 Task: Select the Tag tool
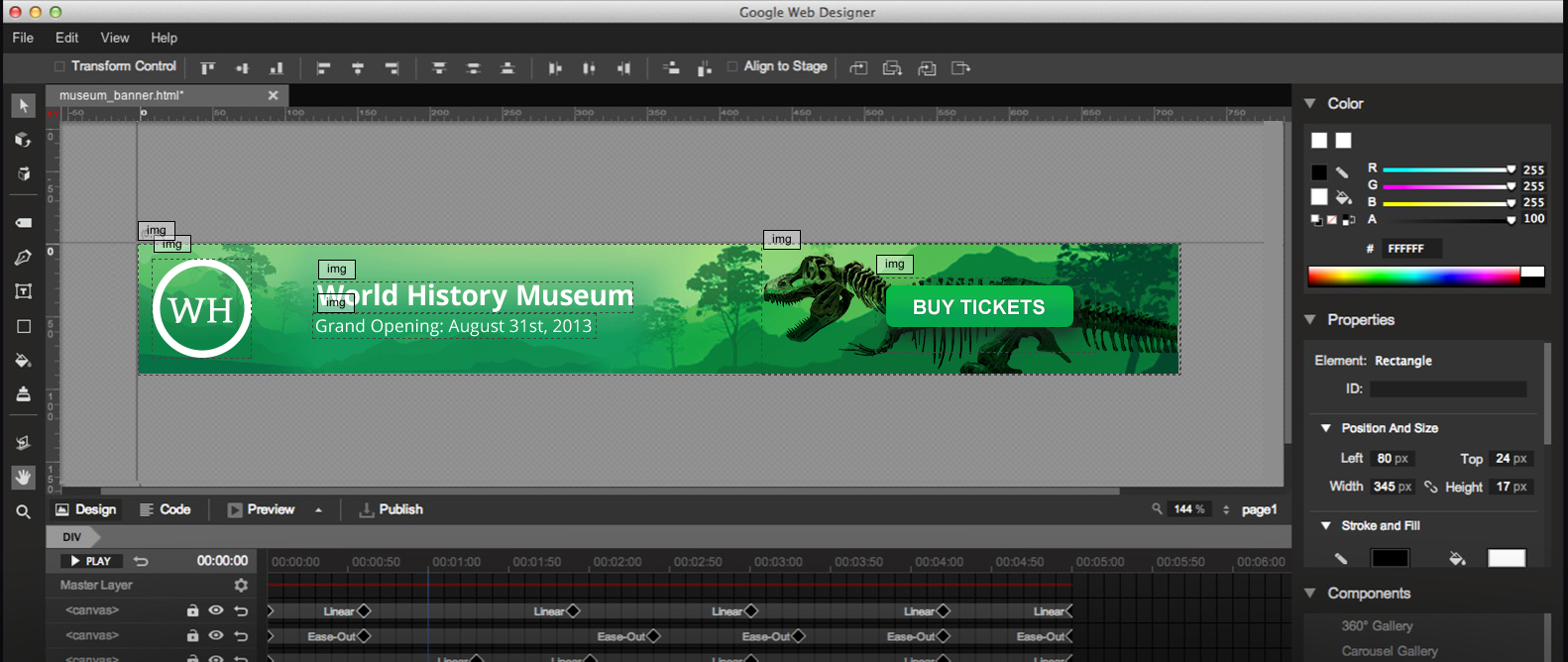[x=23, y=223]
